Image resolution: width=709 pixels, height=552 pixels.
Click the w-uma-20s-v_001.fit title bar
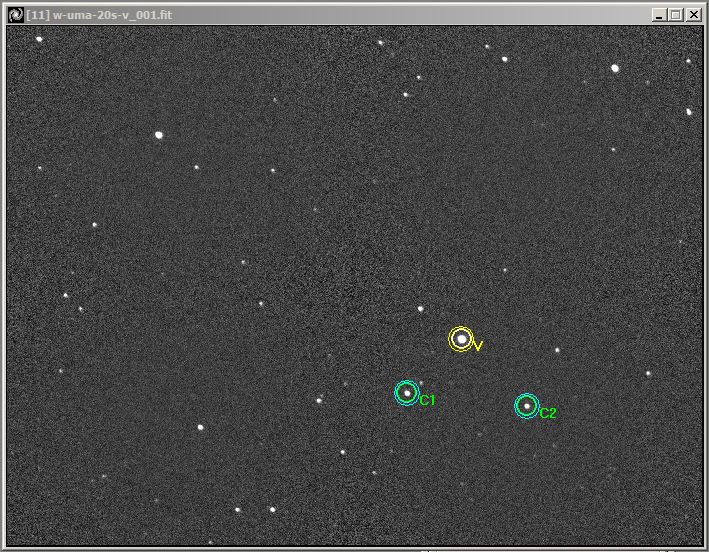click(300, 15)
